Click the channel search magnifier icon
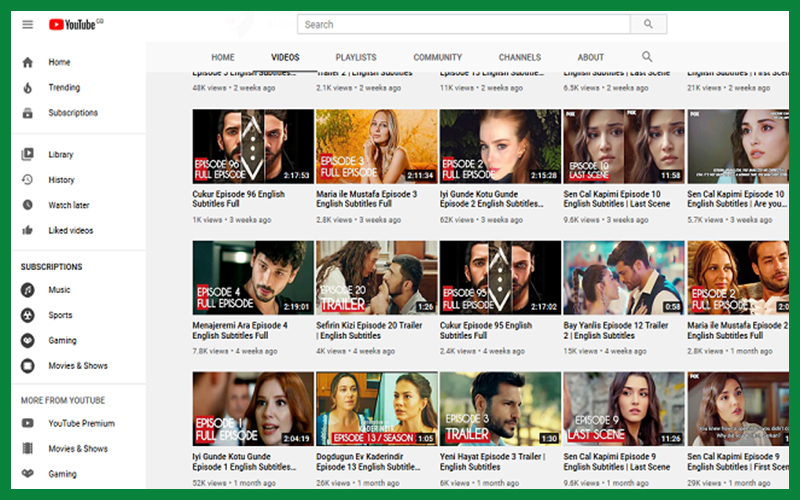800x500 pixels. [x=647, y=57]
